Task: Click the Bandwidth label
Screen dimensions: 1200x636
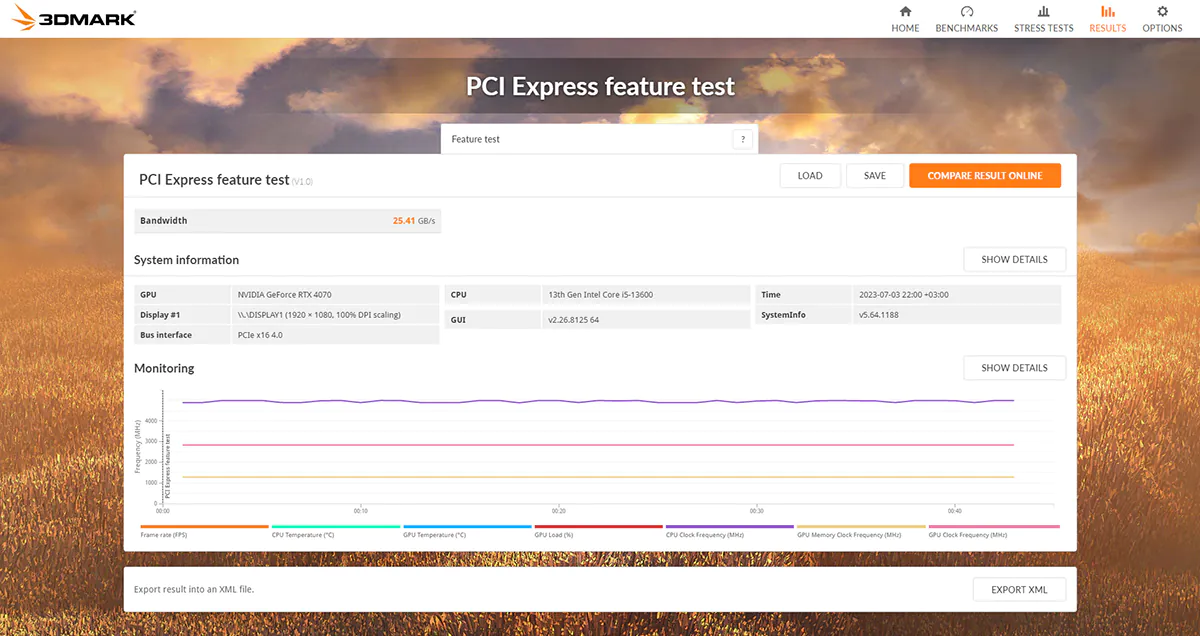Action: pyautogui.click(x=164, y=221)
